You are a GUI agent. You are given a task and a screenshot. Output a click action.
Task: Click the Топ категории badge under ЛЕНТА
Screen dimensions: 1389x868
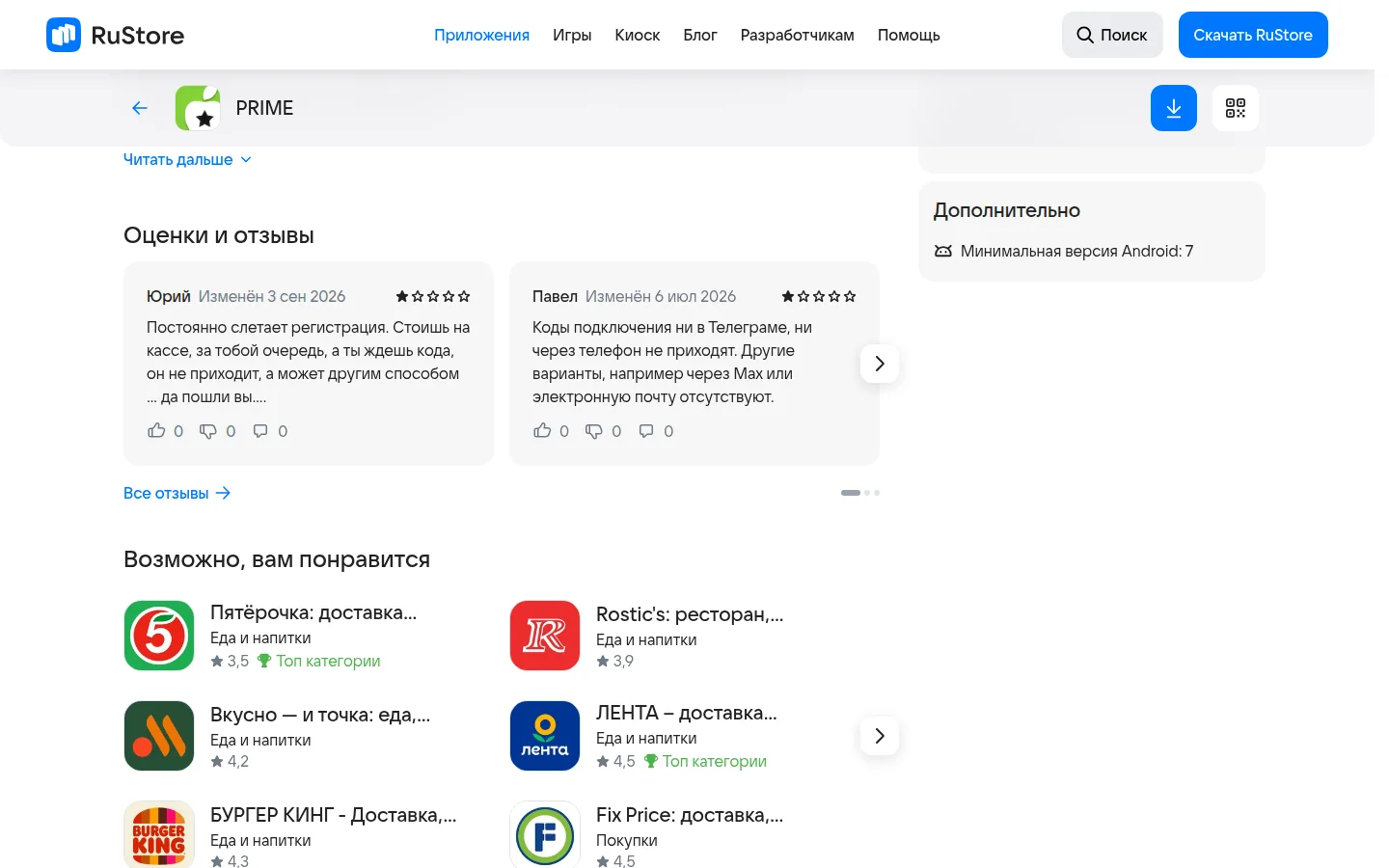[704, 761]
